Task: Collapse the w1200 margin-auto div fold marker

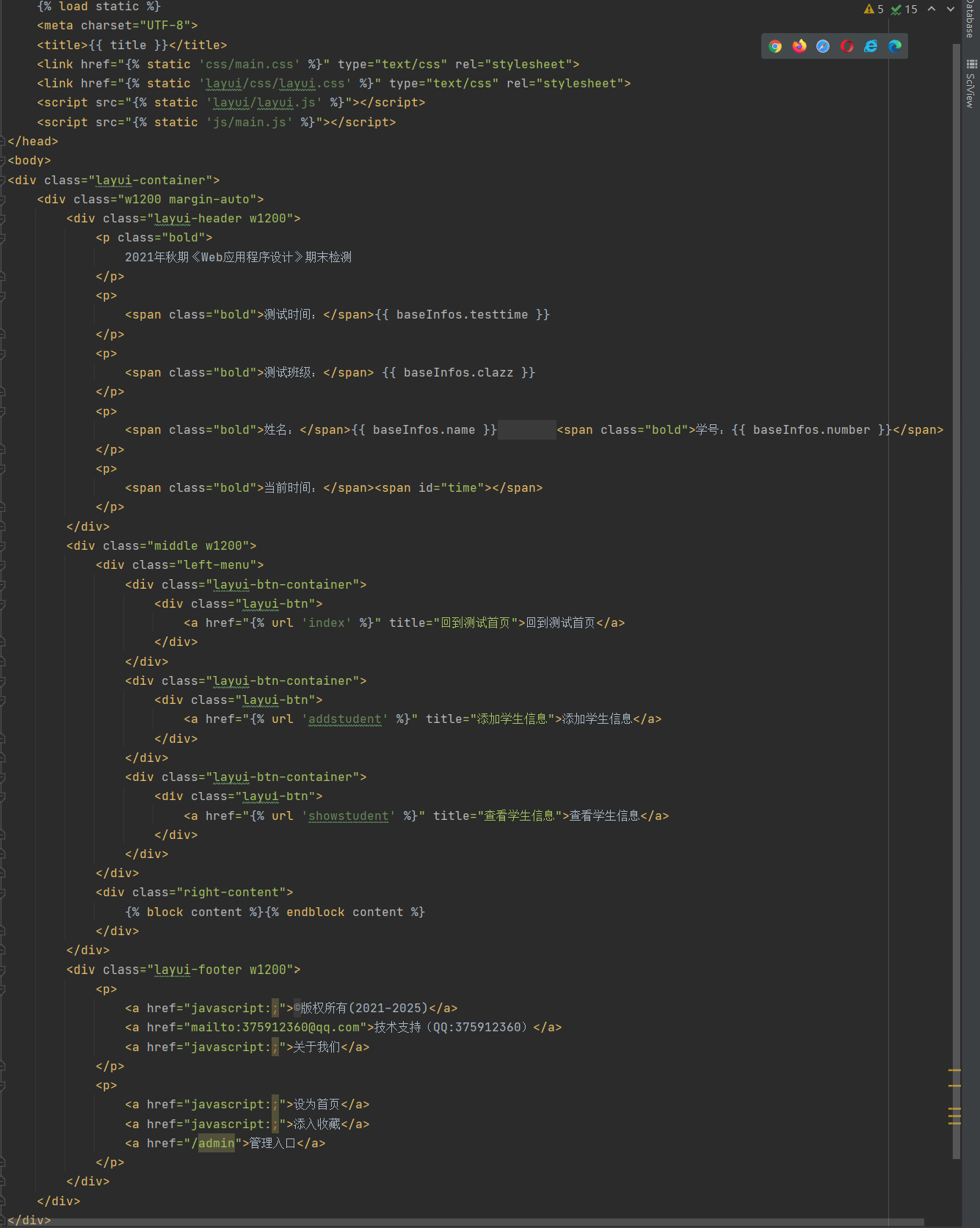Action: pos(3,200)
